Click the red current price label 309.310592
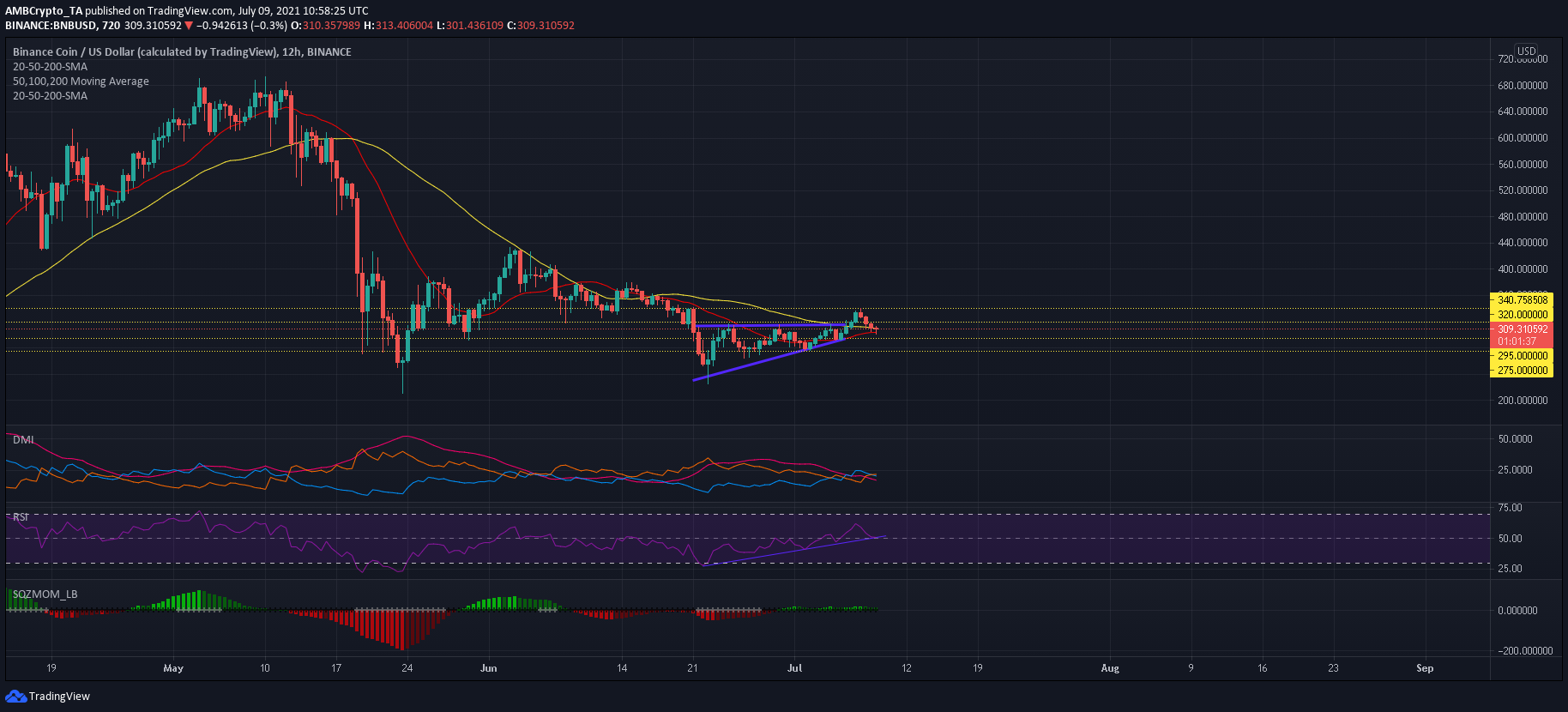1568x712 pixels. pos(1523,329)
